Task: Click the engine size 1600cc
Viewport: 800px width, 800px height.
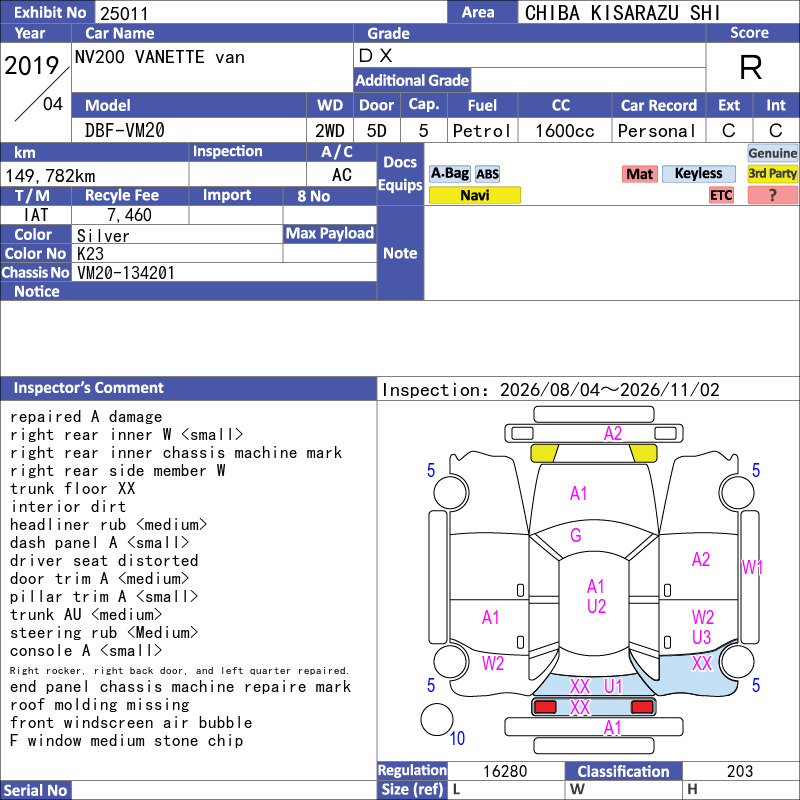Action: (x=564, y=131)
